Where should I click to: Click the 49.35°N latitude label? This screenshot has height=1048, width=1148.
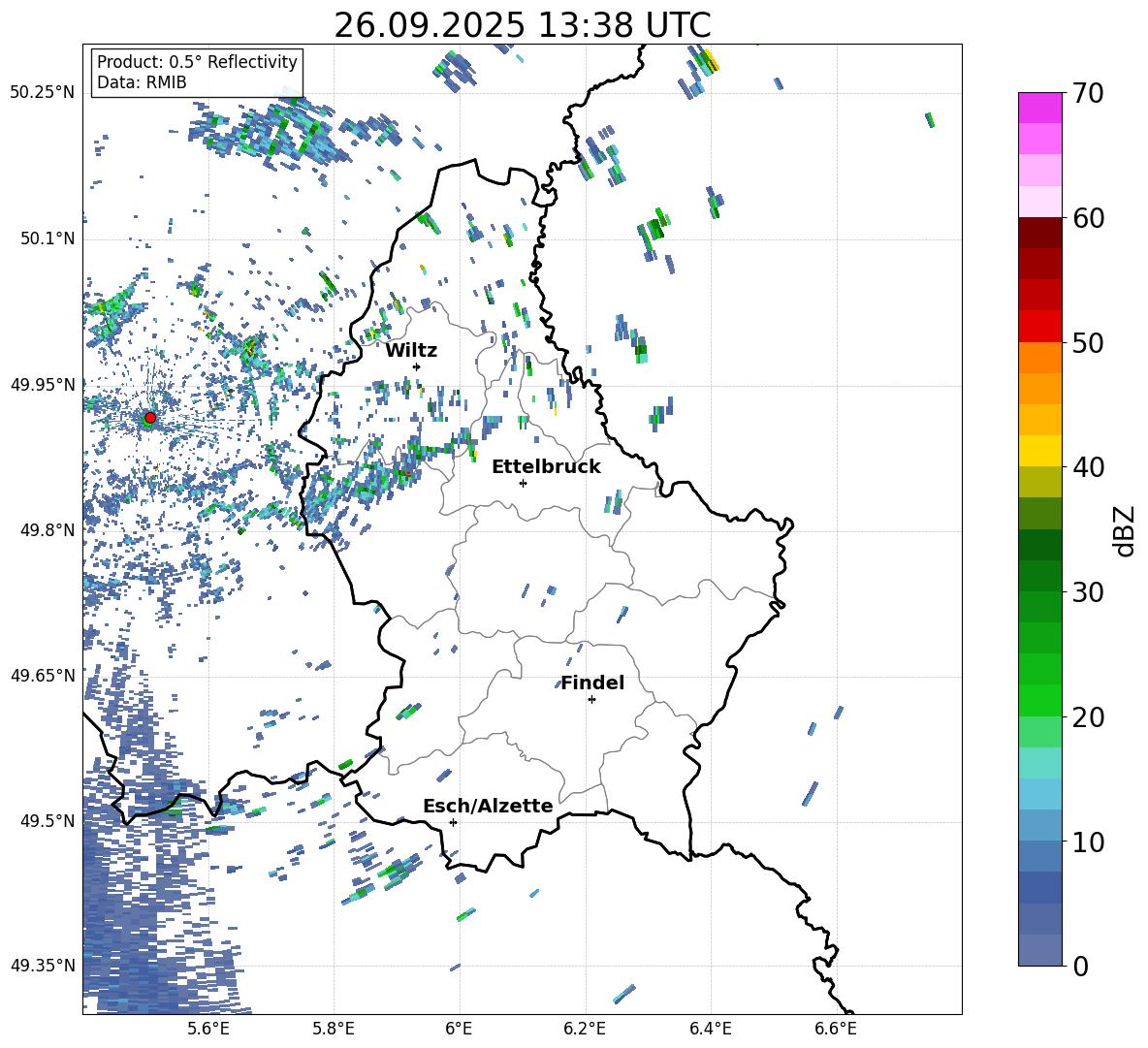(43, 966)
